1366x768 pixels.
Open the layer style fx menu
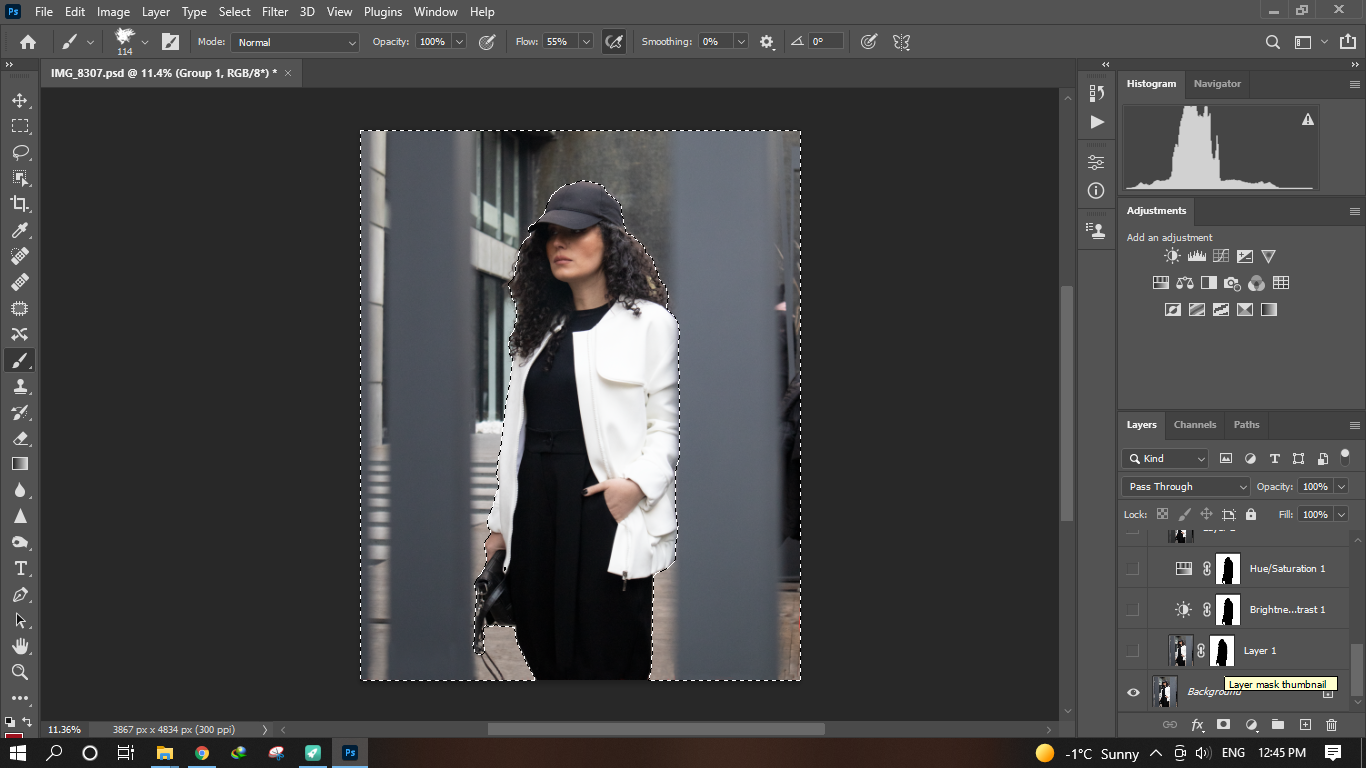point(1196,724)
